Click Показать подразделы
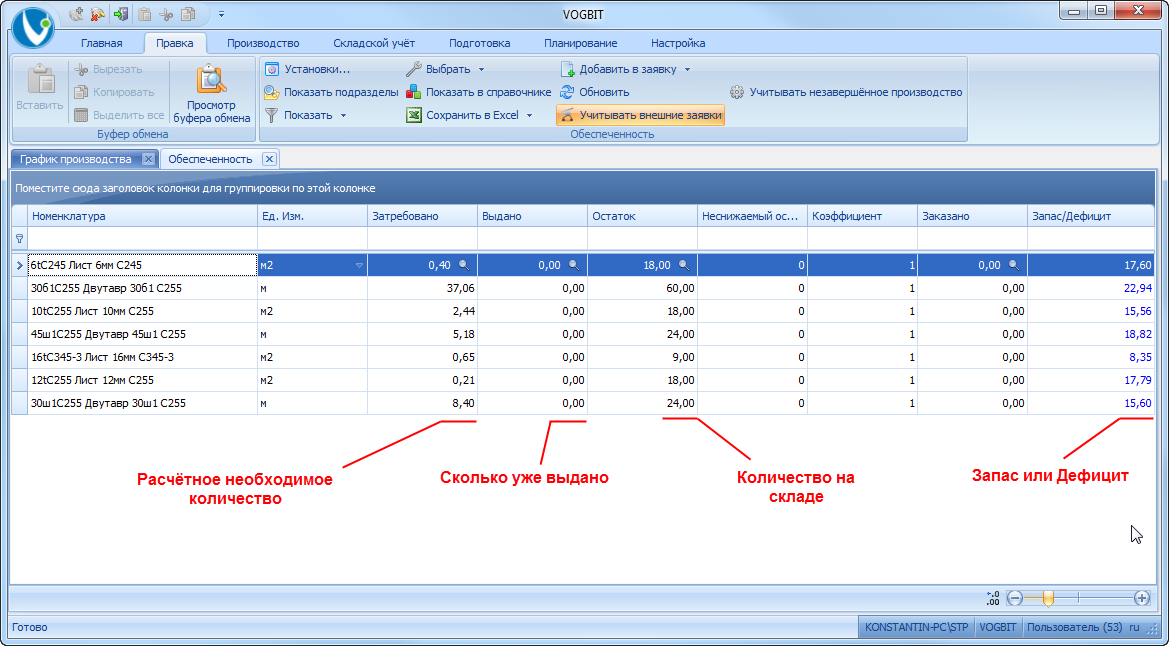The height and width of the screenshot is (646, 1169). pos(332,92)
